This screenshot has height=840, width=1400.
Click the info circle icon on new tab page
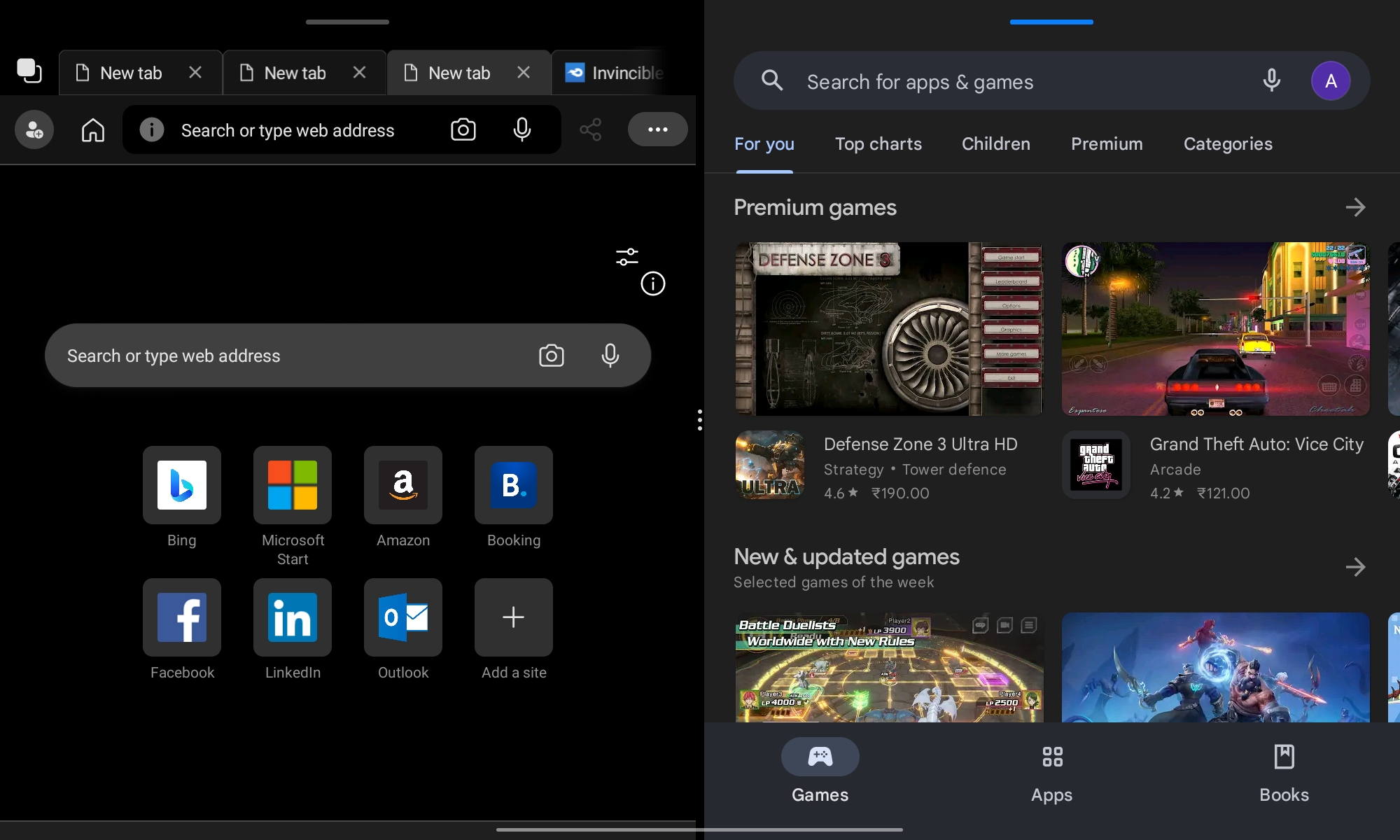tap(653, 283)
